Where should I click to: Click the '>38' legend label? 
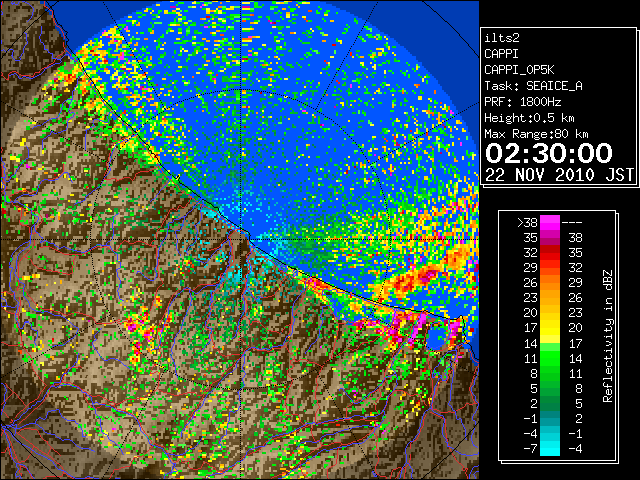point(527,223)
